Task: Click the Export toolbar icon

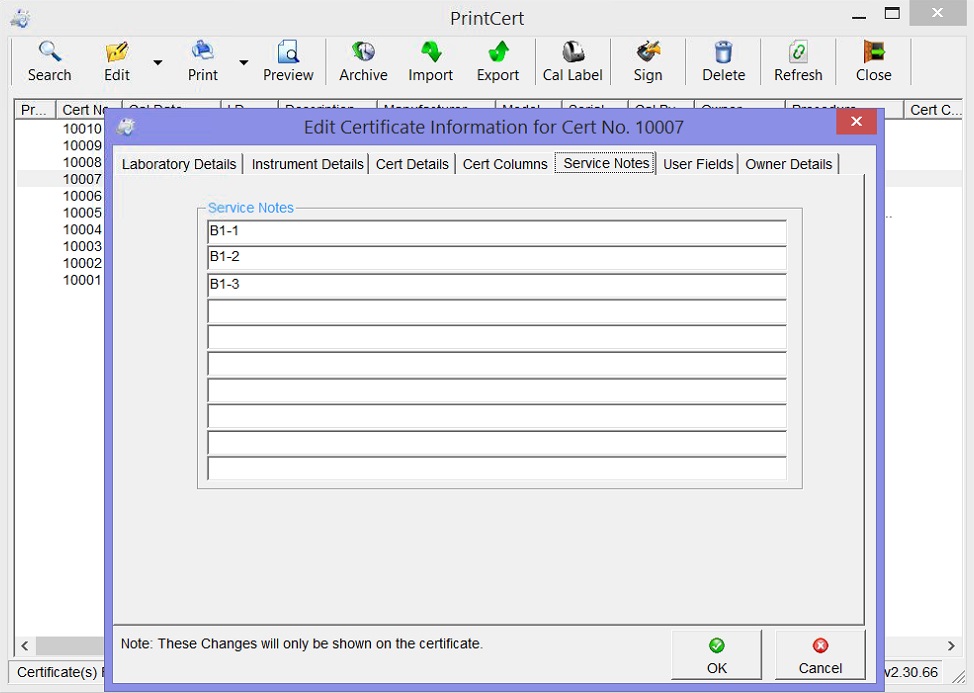Action: point(497,62)
